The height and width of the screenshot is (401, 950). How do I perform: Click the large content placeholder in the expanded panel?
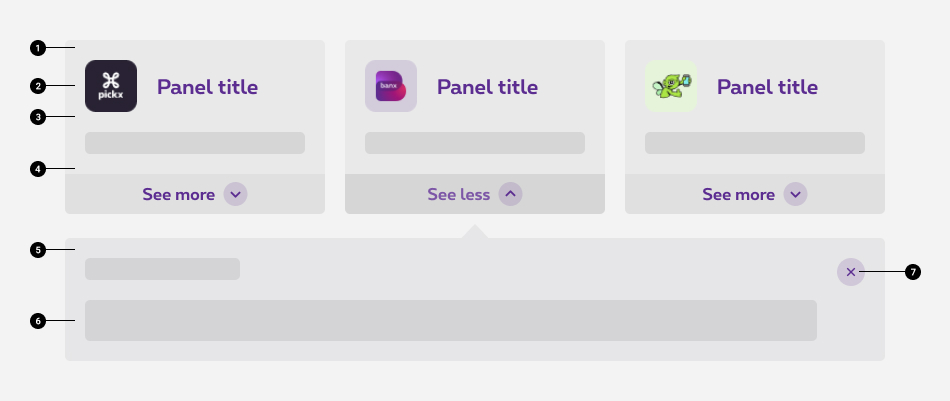tap(450, 320)
